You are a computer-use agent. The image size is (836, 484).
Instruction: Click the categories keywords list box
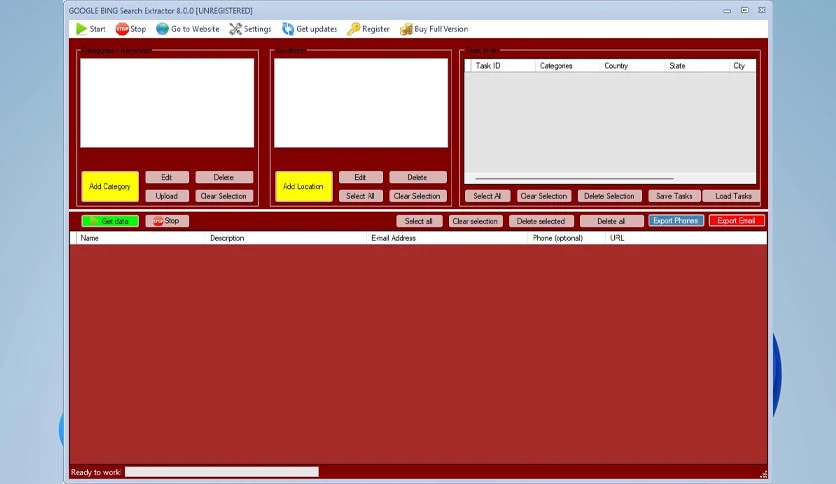click(x=167, y=103)
